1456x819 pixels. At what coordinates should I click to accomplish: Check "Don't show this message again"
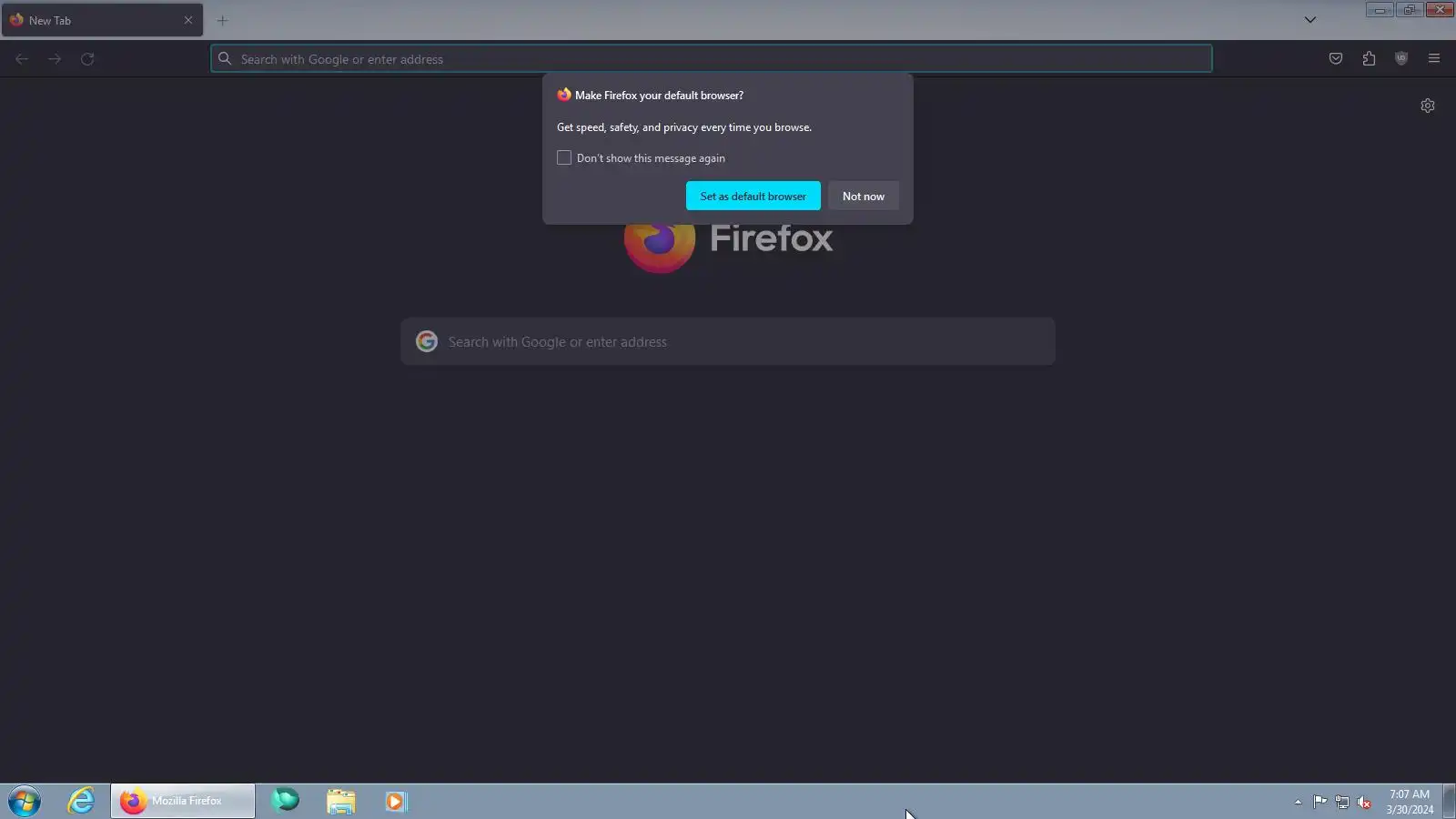tap(564, 158)
